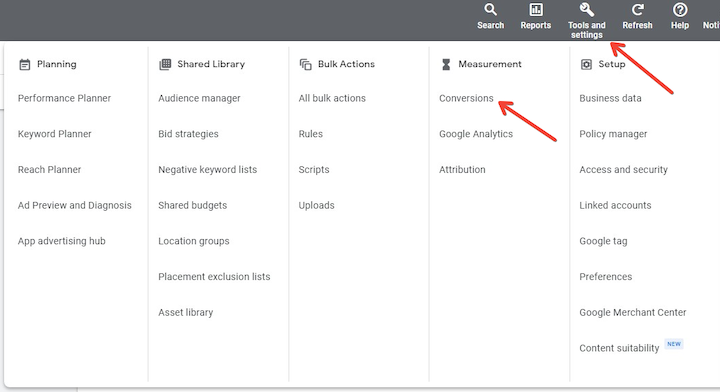Open Conversions under Measurement
Screen dimensions: 720x392
pos(466,98)
